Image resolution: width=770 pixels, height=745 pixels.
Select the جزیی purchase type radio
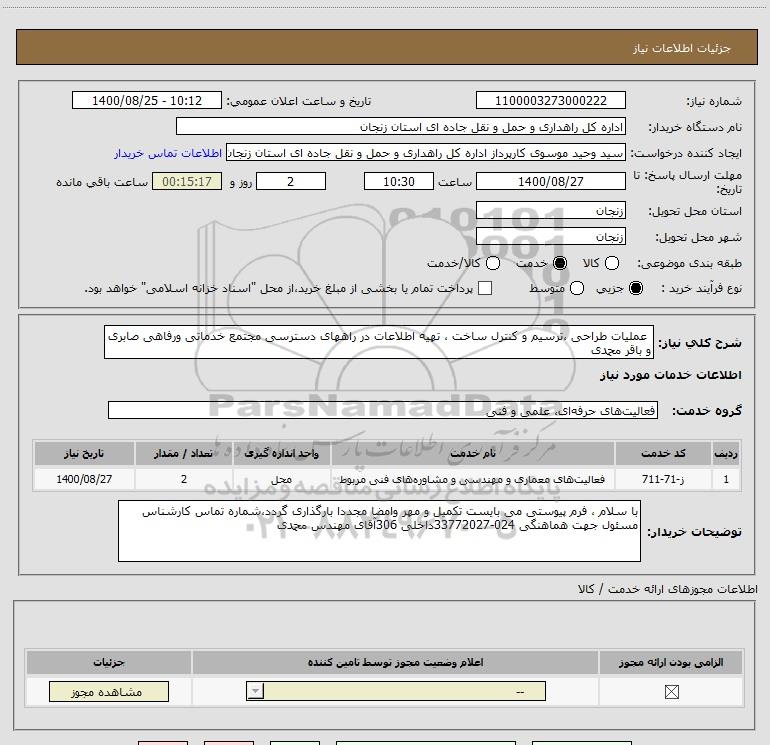tap(635, 288)
